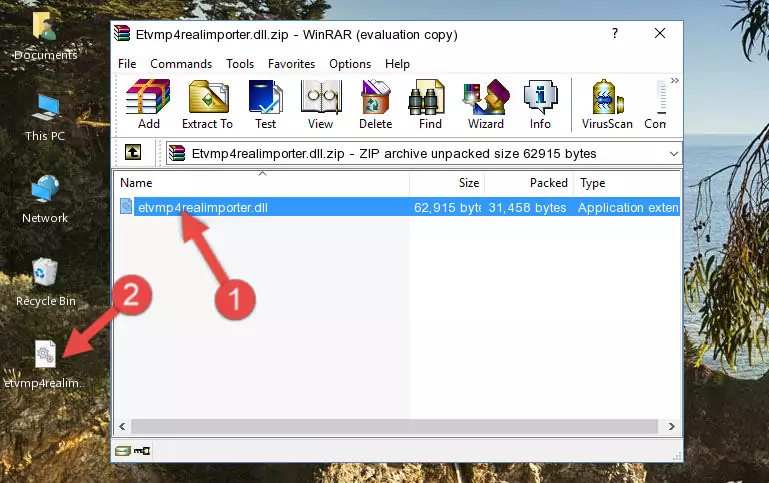Select the Recycle Bin desktop icon
The image size is (769, 483).
pyautogui.click(x=46, y=282)
